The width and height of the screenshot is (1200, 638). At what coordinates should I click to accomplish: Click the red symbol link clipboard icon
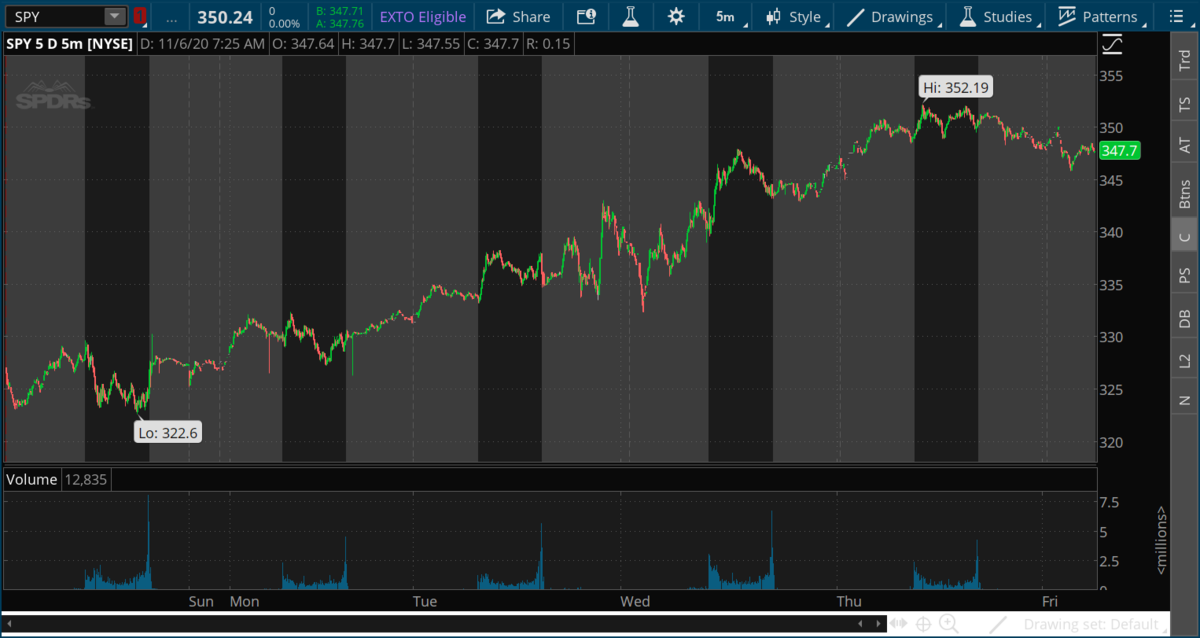click(140, 17)
